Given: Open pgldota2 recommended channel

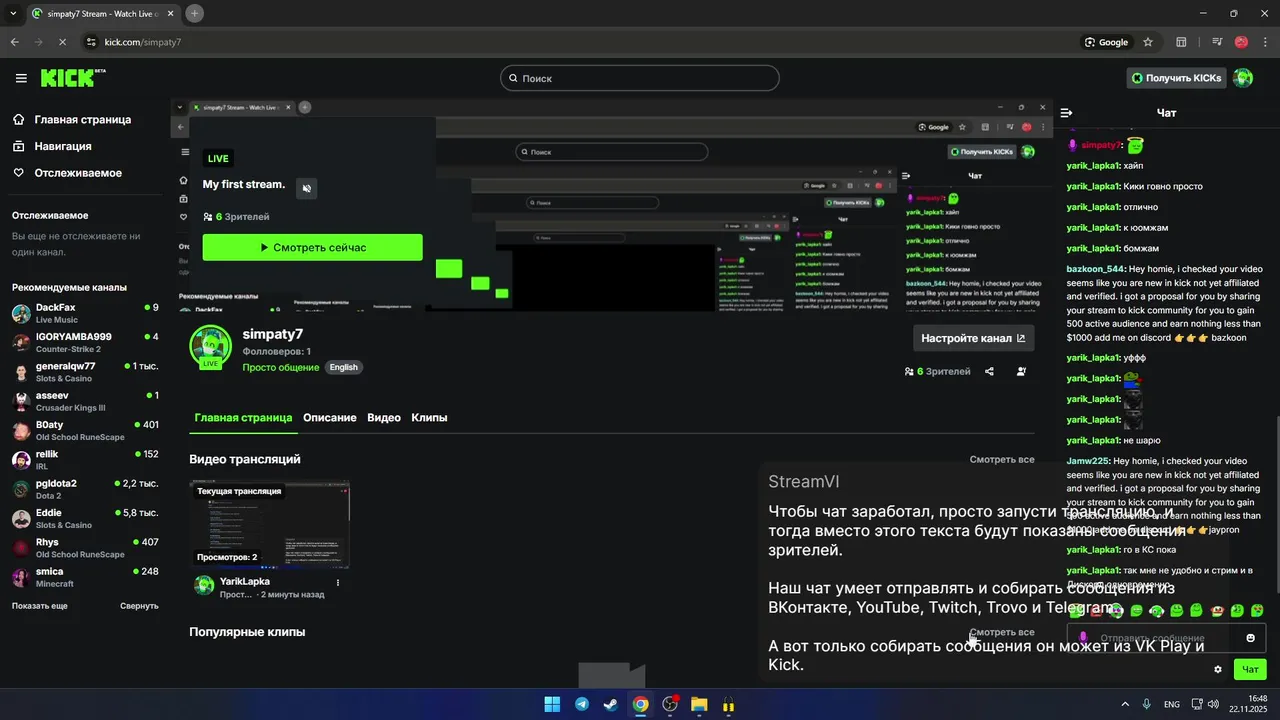Looking at the screenshot, I should (85, 489).
